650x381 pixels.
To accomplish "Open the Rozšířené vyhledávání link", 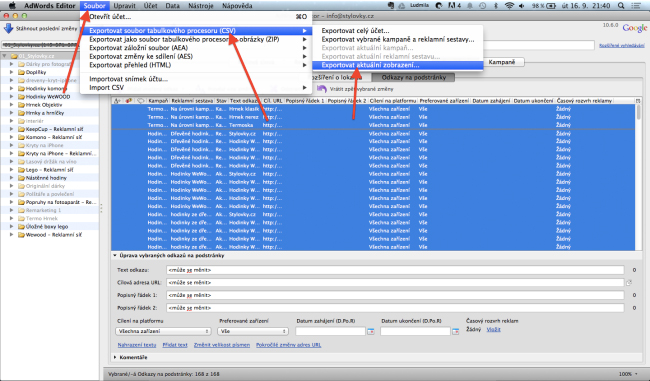I will 622,46.
